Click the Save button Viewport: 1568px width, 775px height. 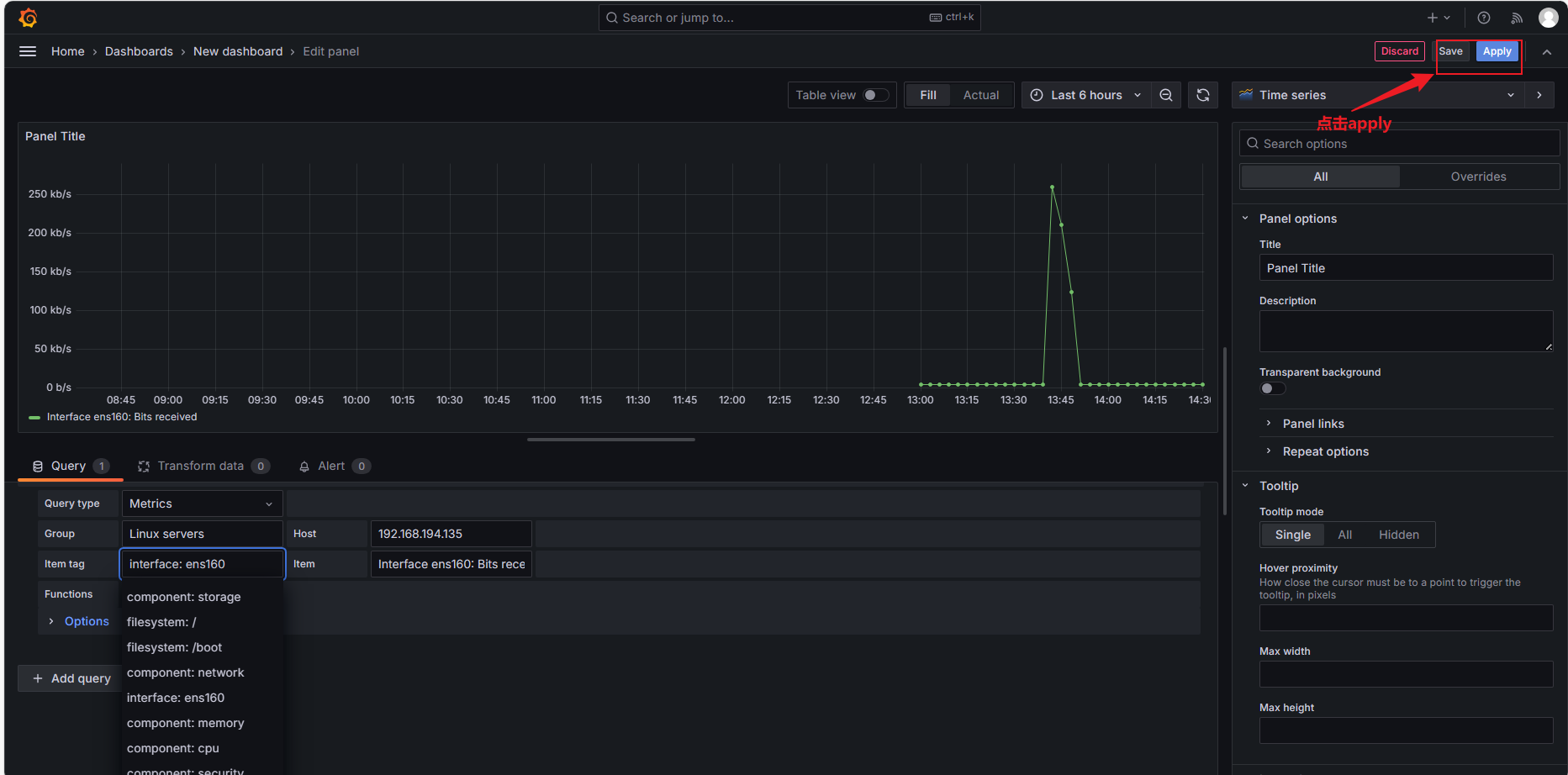pos(1450,51)
